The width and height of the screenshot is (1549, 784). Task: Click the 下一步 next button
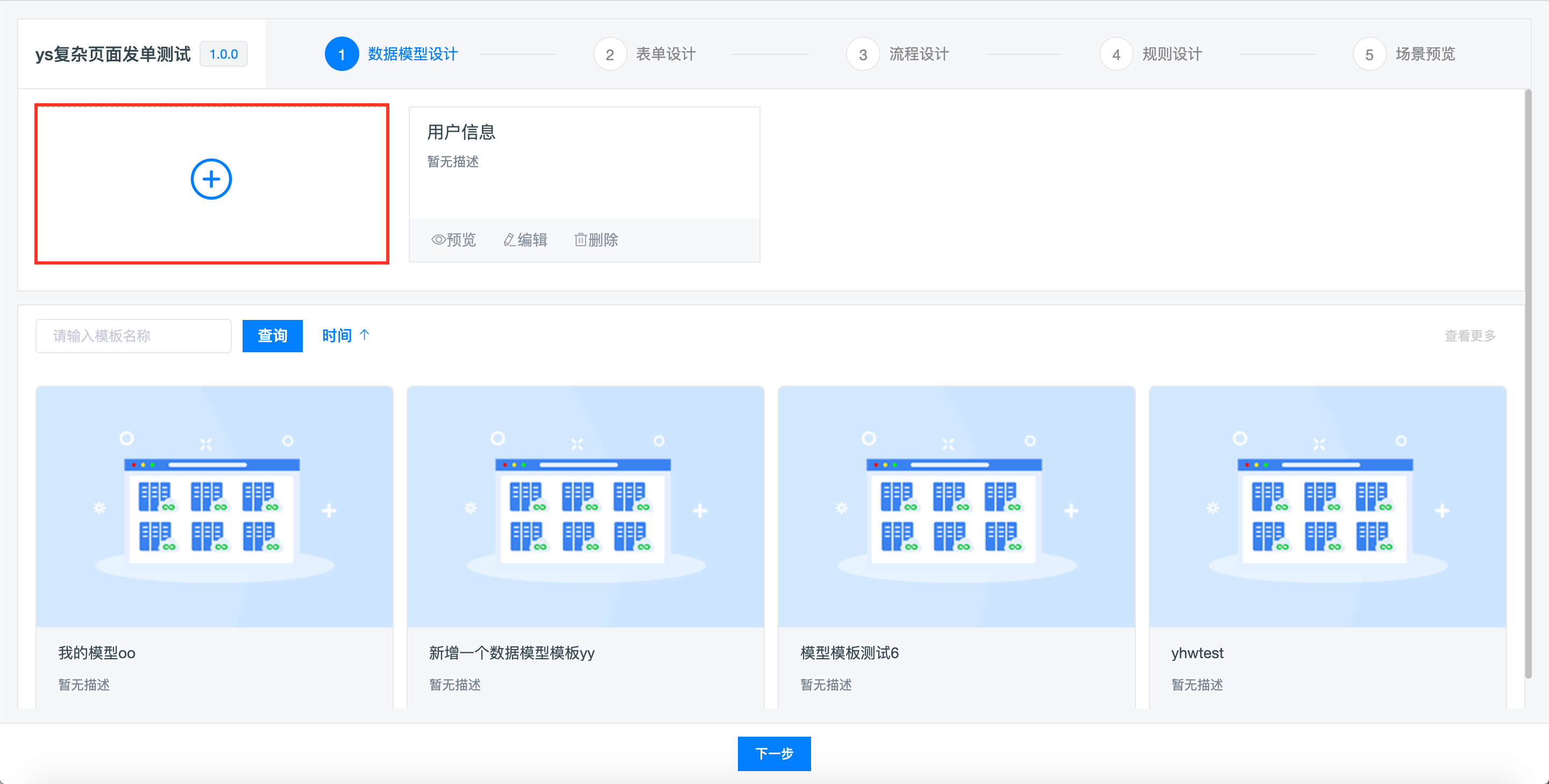tap(774, 753)
